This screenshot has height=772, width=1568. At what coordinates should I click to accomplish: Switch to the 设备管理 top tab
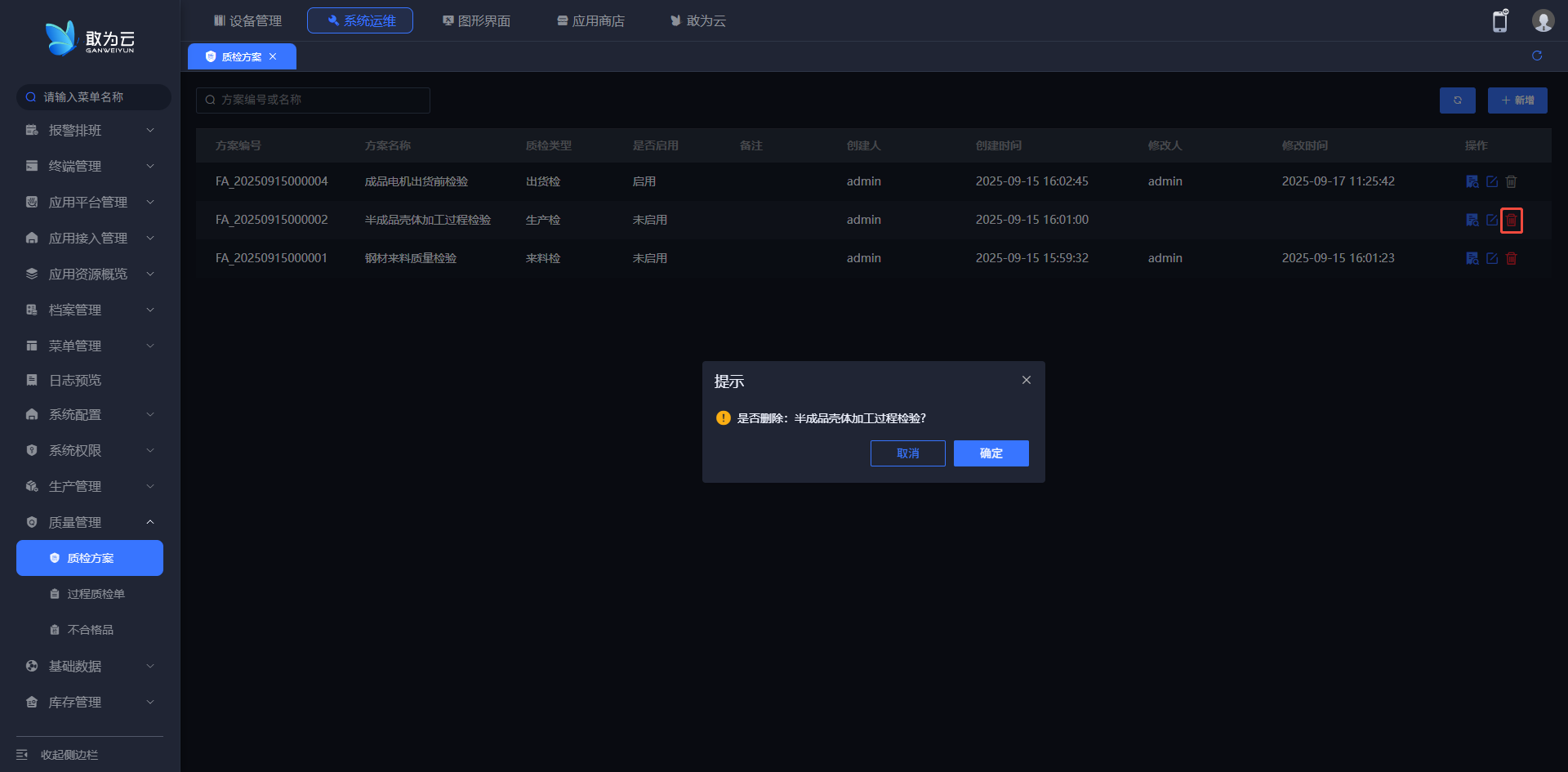tap(247, 21)
